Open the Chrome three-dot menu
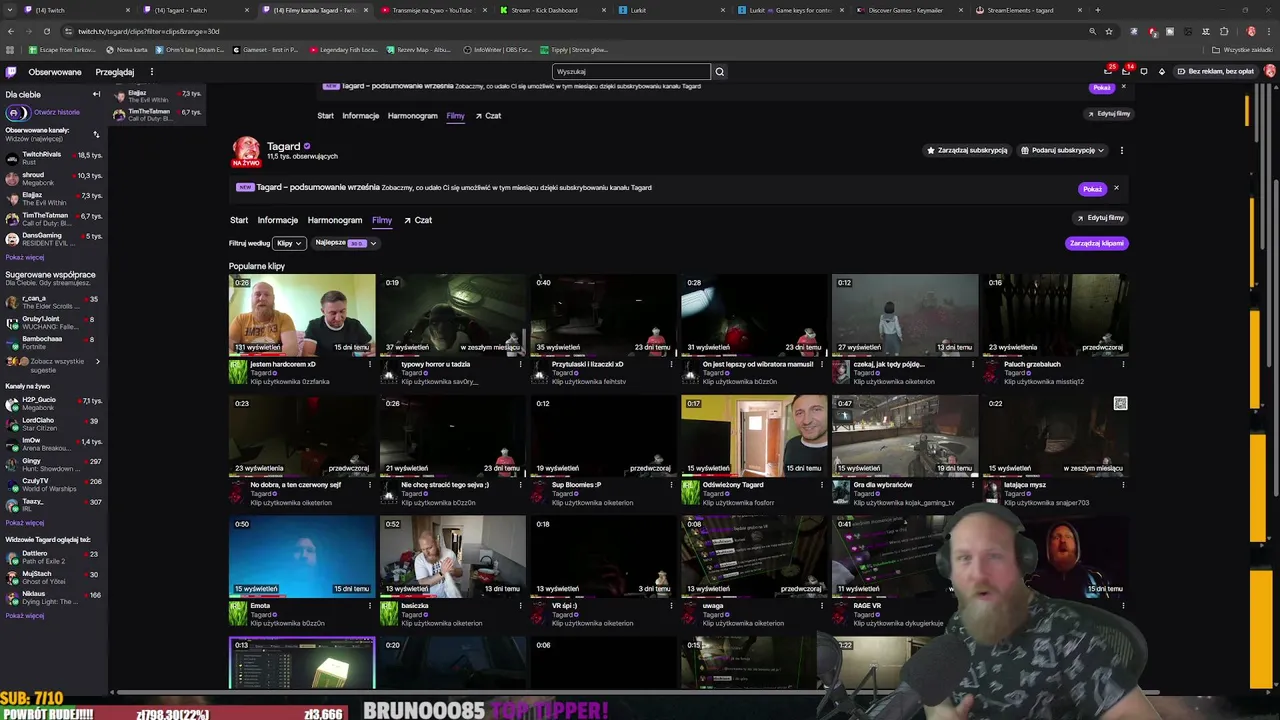Screen dimensions: 1280x720 (x=1270, y=31)
